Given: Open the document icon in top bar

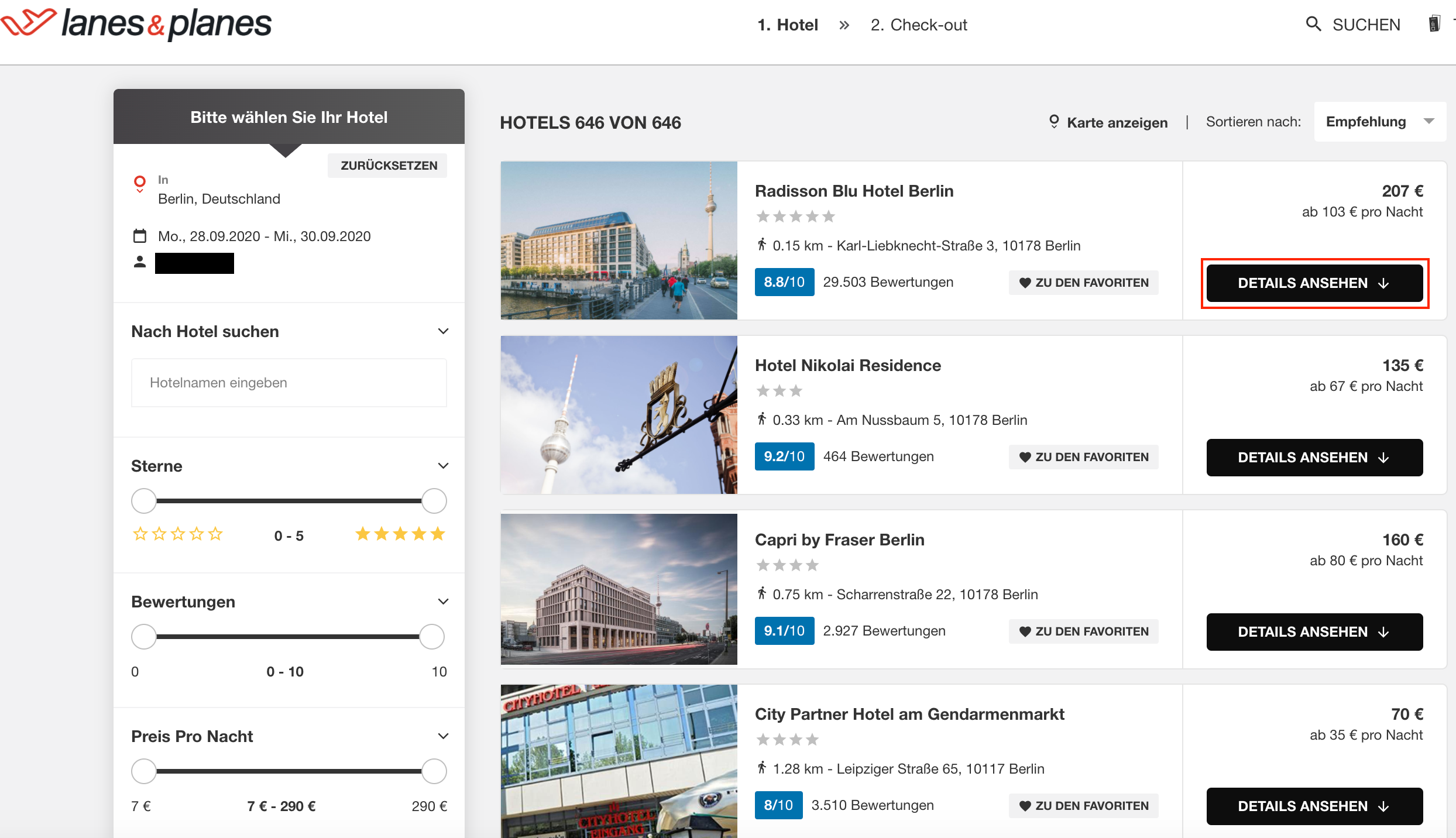Looking at the screenshot, I should 1434,24.
